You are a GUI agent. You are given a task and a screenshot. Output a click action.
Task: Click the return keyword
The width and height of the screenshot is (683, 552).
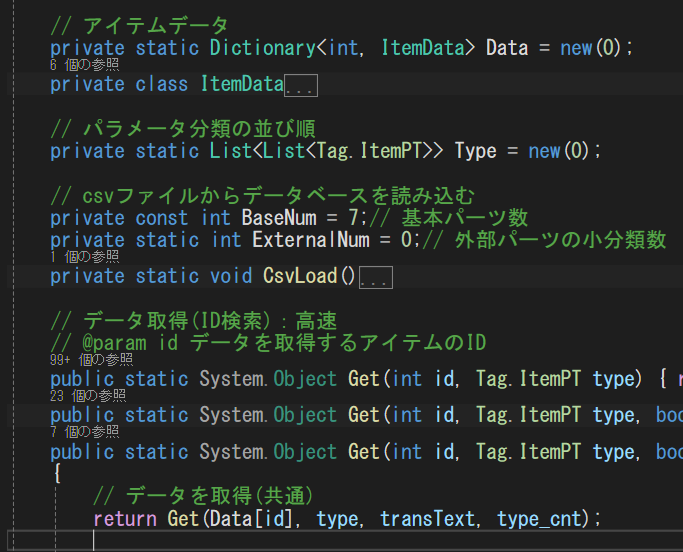click(125, 519)
